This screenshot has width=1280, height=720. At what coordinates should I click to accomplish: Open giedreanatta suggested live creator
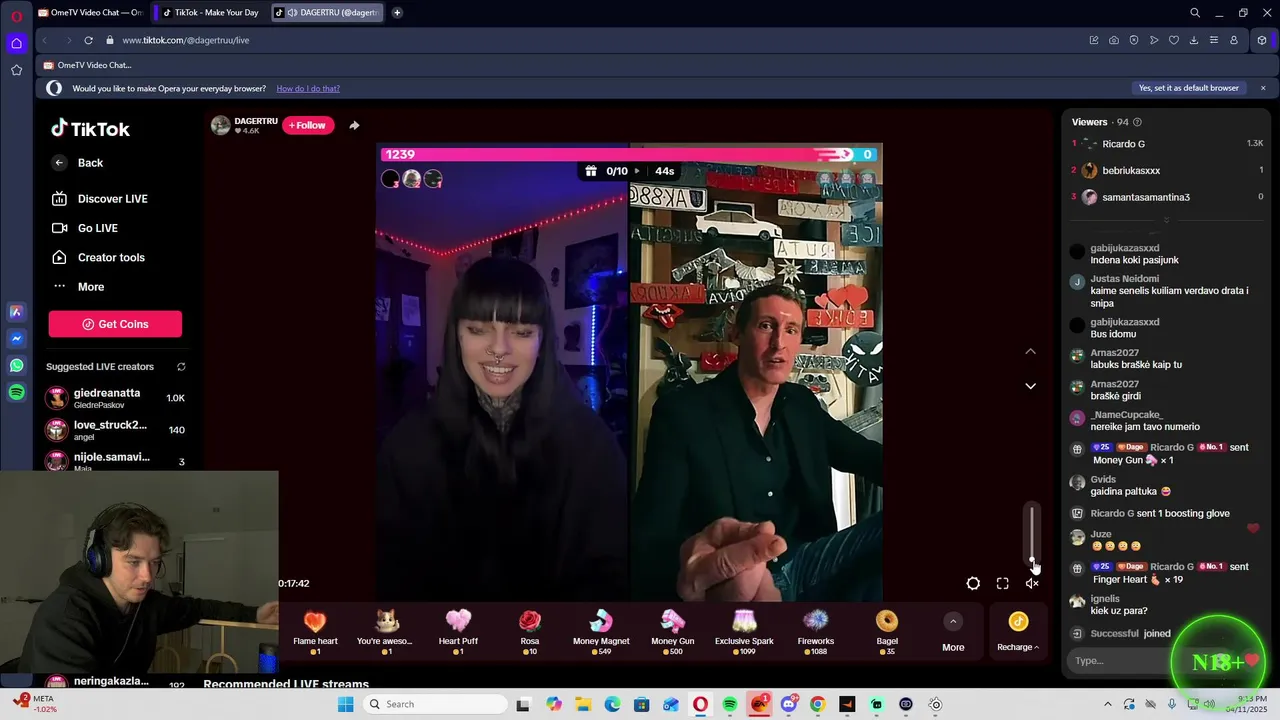[x=115, y=397]
